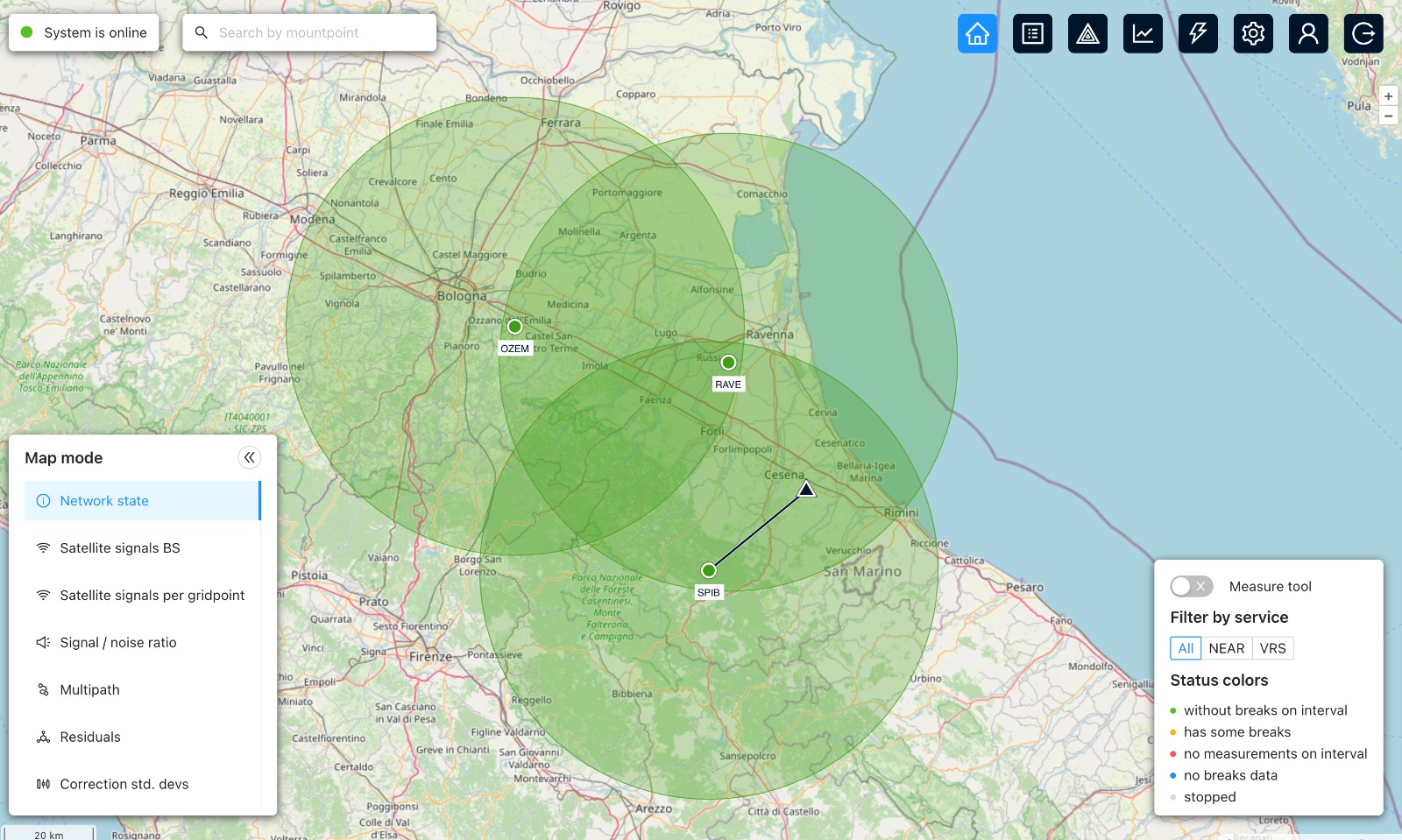Toggle the Measure tool switch
Screen dimensions: 1402x840
pos(1191,586)
